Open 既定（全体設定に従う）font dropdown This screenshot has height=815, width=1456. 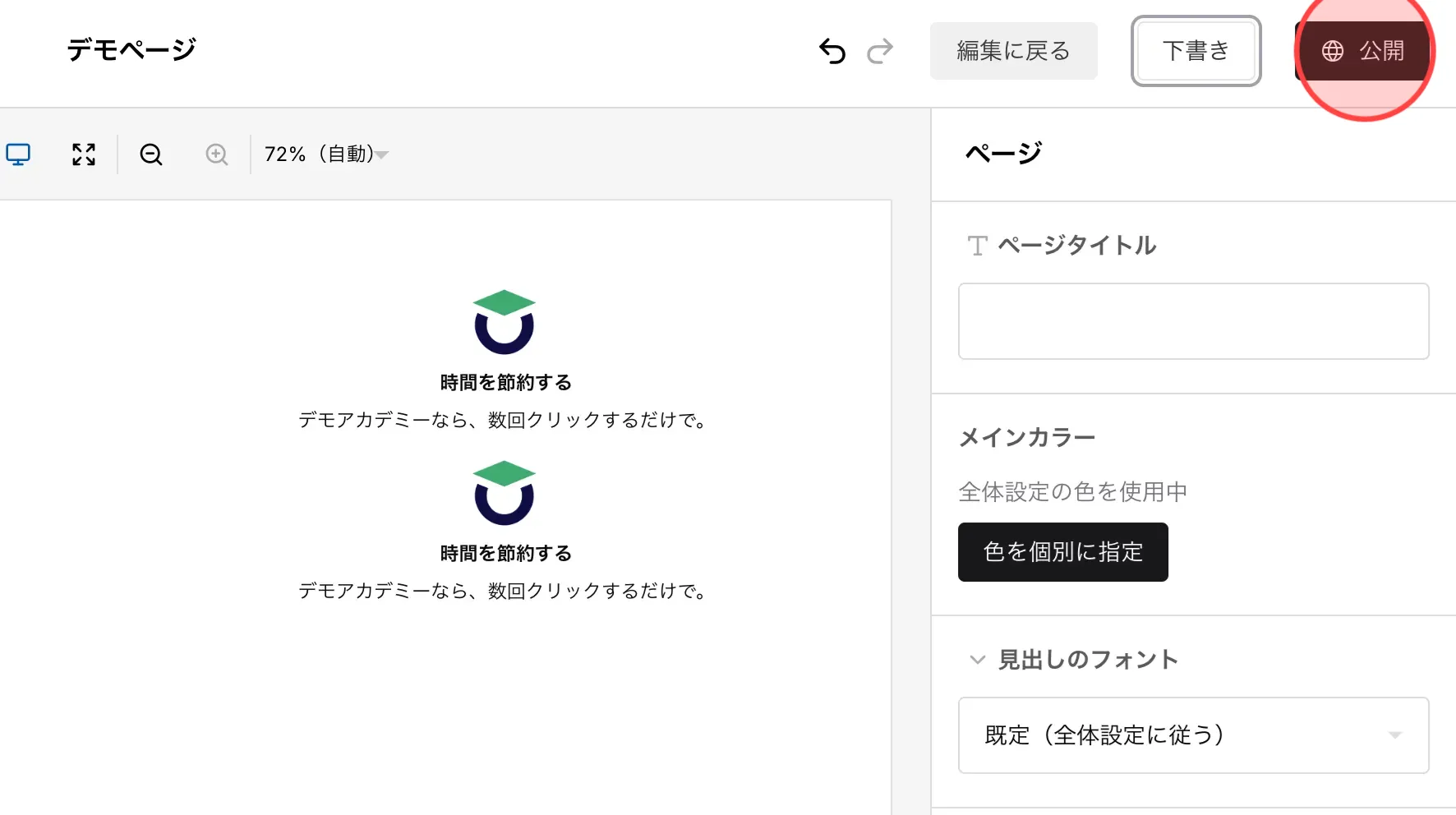click(x=1194, y=735)
